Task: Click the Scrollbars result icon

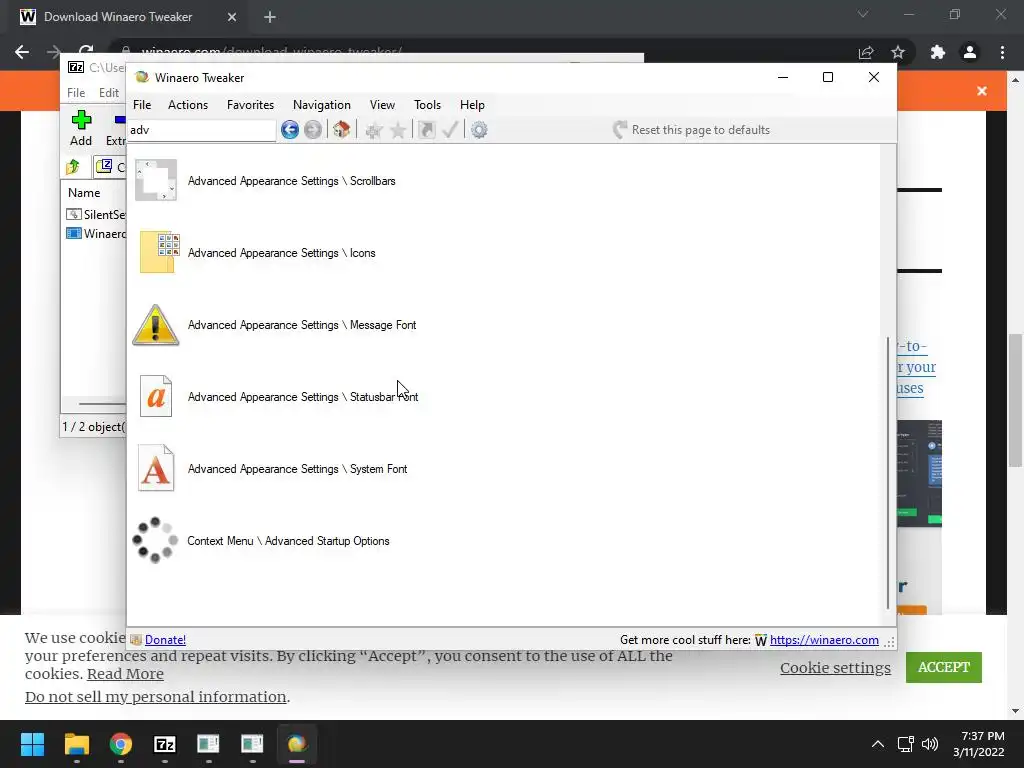Action: point(155,180)
